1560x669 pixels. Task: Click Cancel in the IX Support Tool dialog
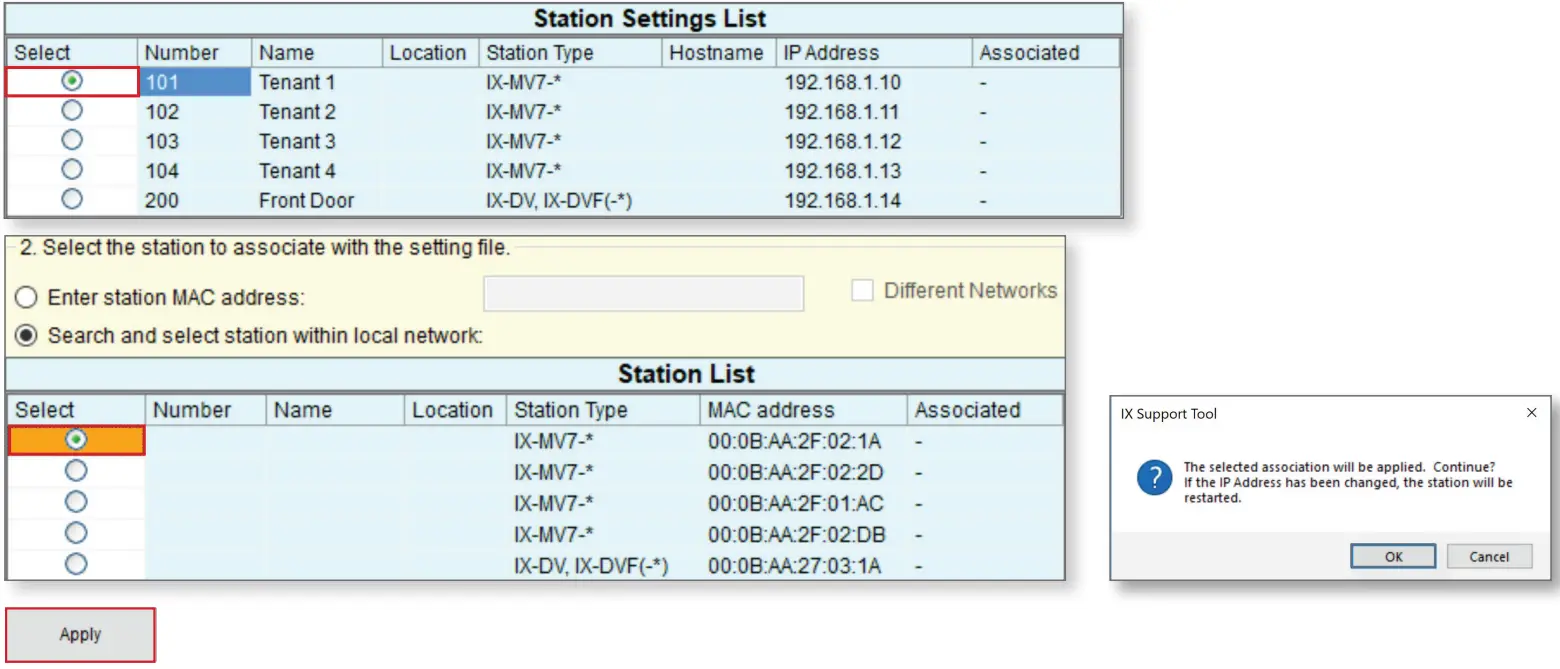[x=1489, y=556]
